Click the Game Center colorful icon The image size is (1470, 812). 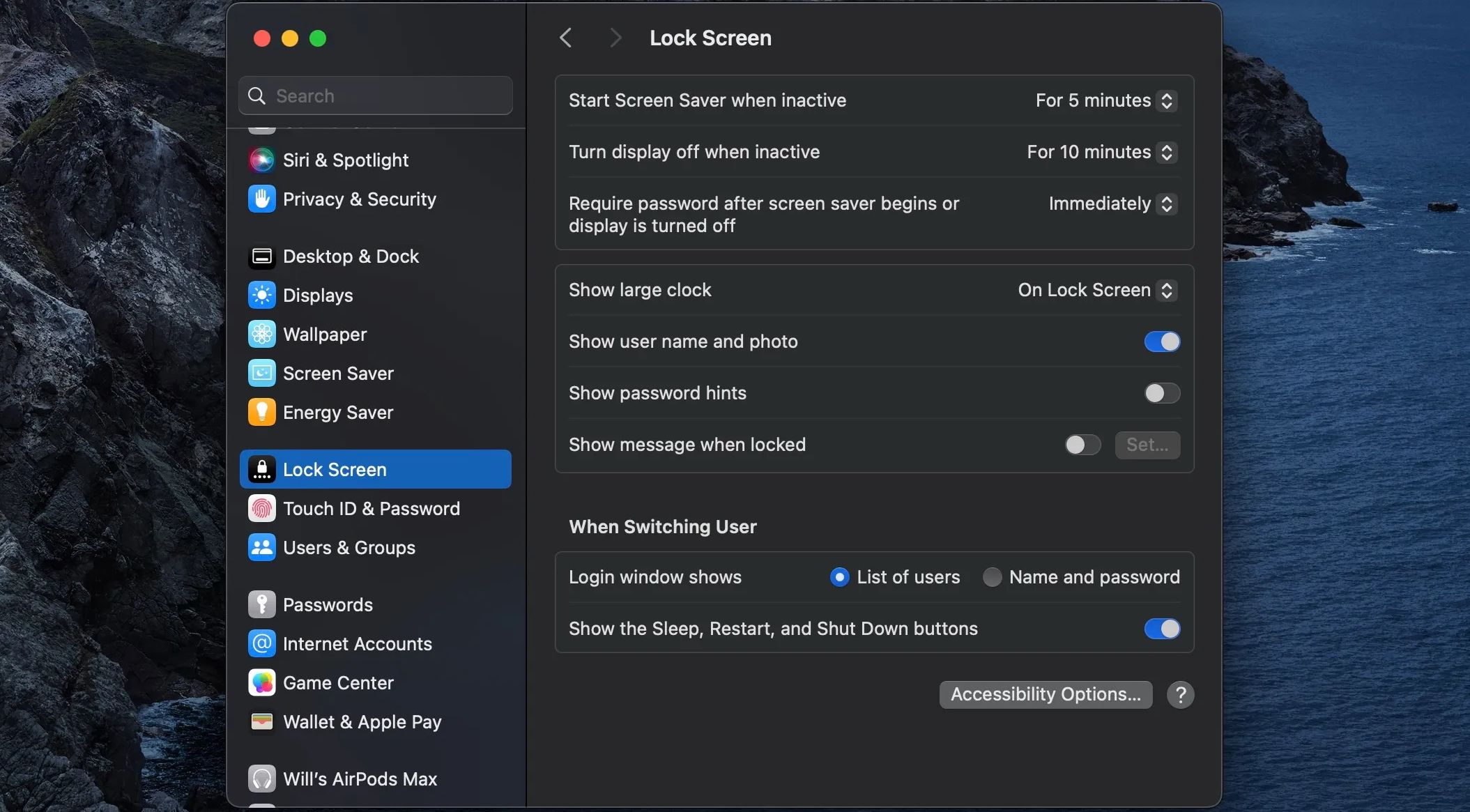[261, 683]
